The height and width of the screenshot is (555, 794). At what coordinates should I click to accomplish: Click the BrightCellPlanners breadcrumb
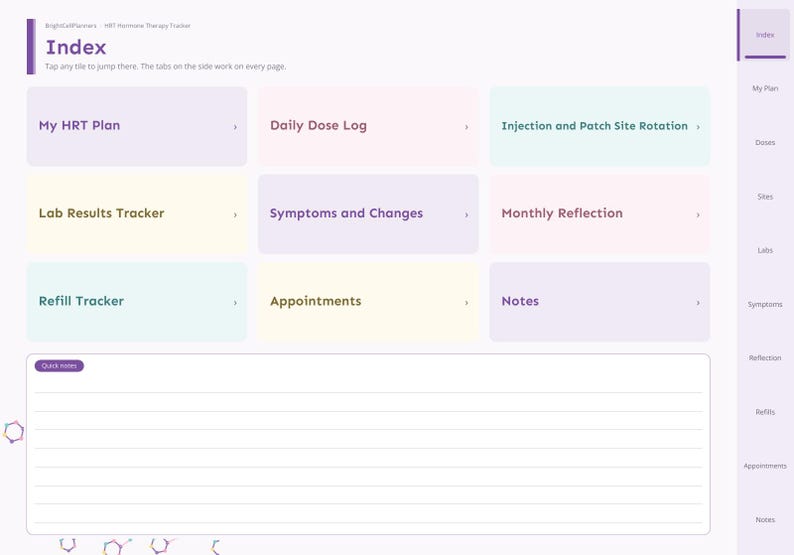click(70, 26)
